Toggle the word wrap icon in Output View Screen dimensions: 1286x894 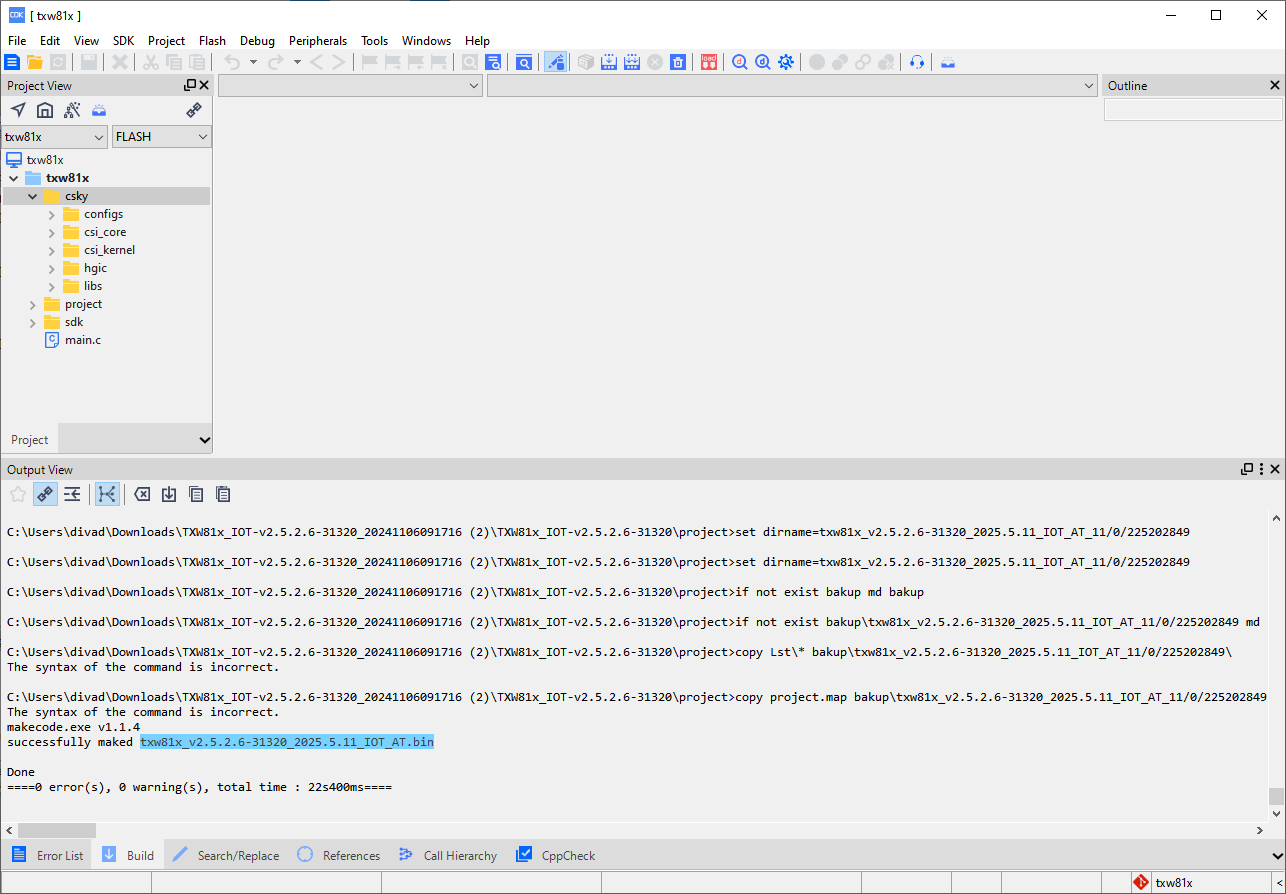(72, 494)
